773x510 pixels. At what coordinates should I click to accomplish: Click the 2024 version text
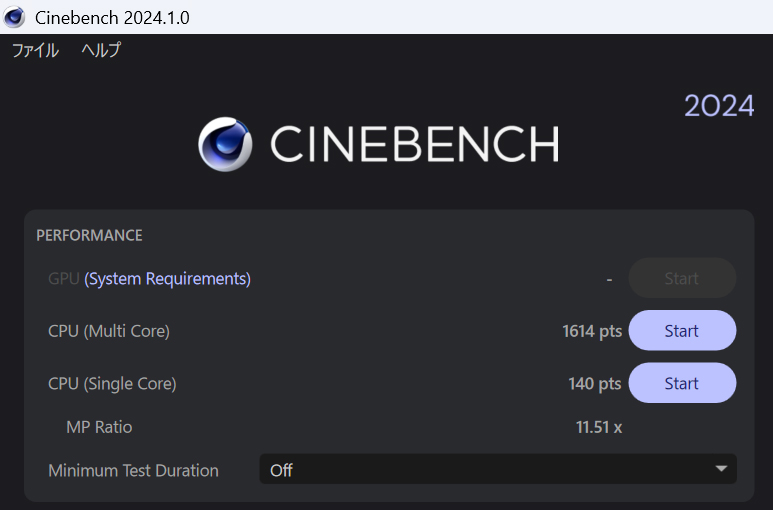coord(719,106)
